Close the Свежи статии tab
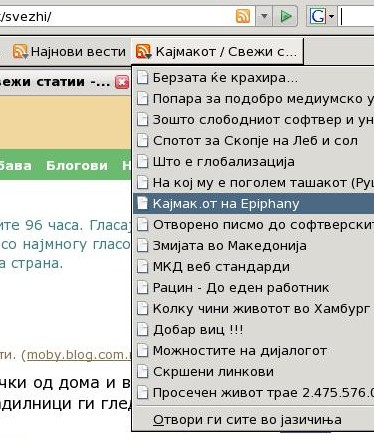The width and height of the screenshot is (374, 441). click(x=122, y=82)
